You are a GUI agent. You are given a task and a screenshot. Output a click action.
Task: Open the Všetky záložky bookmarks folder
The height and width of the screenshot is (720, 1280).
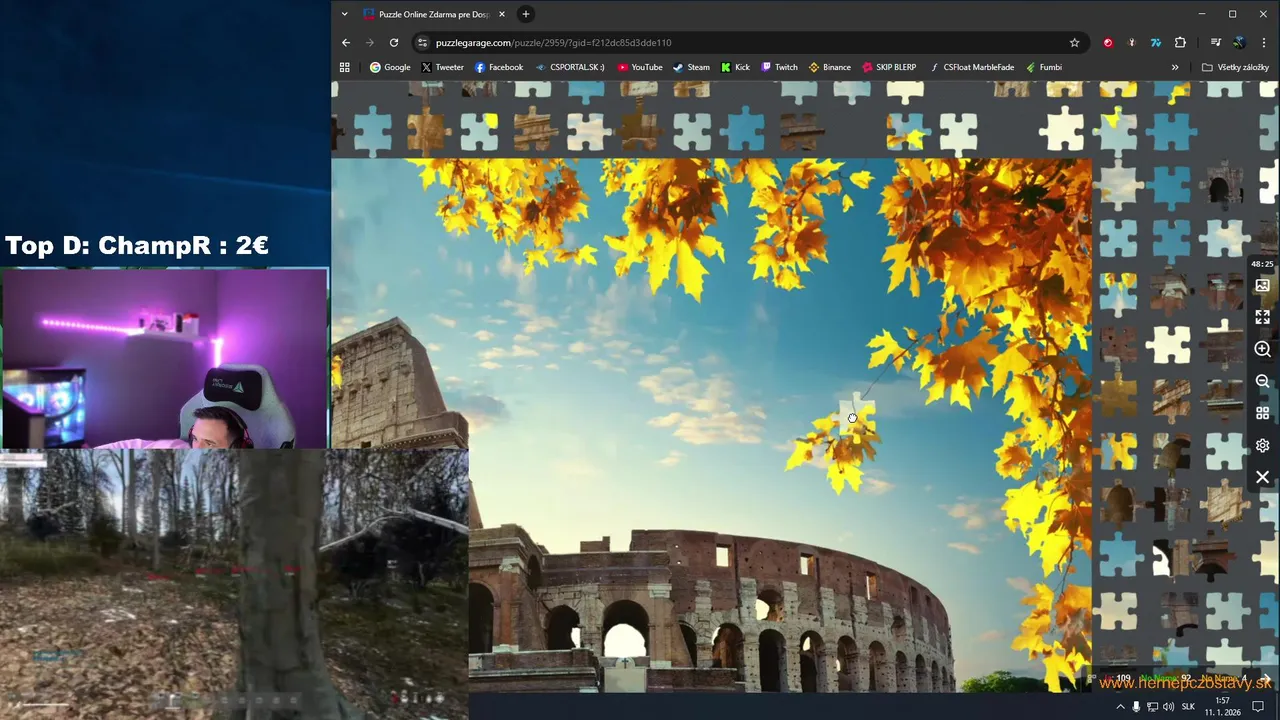(1236, 67)
